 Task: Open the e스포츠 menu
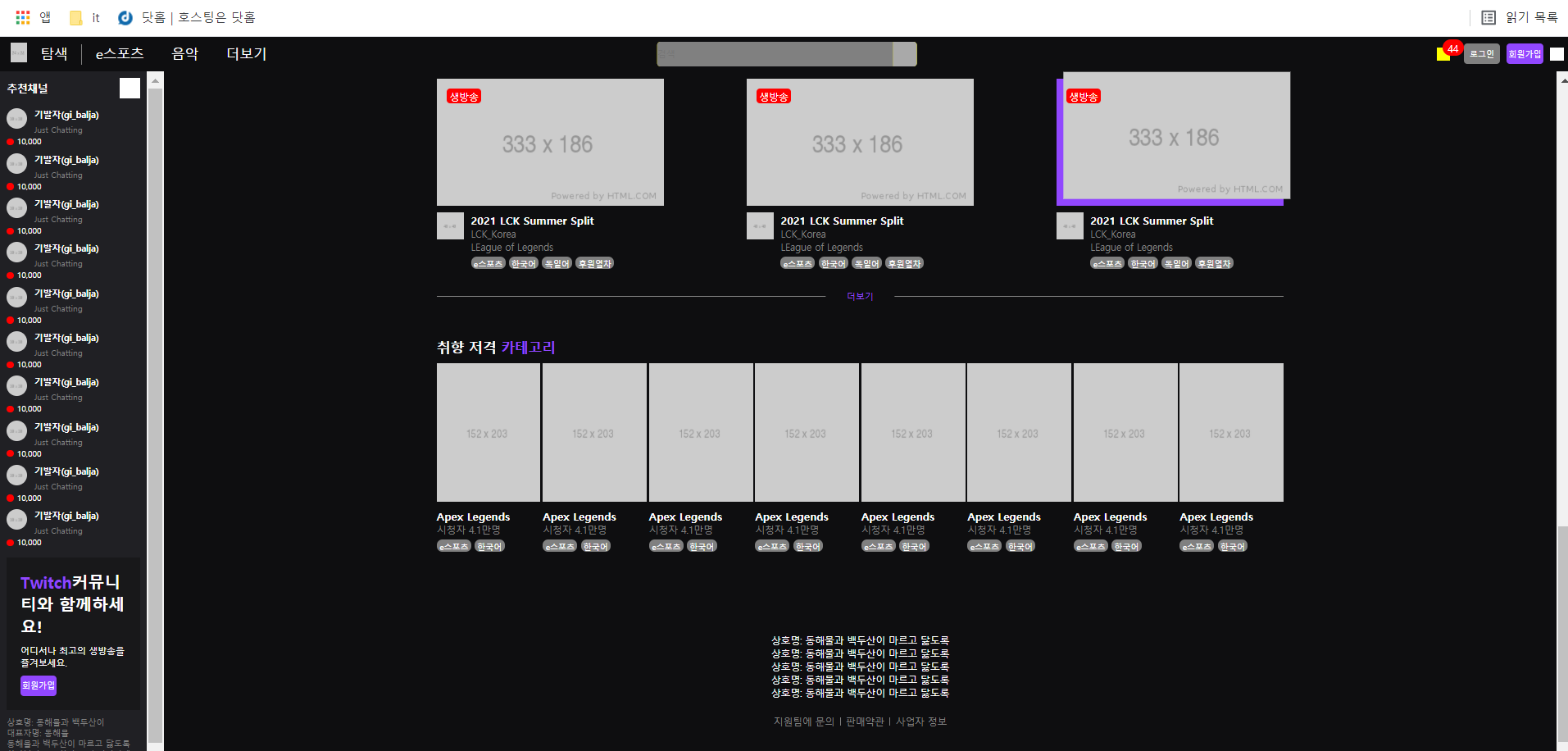coord(120,53)
